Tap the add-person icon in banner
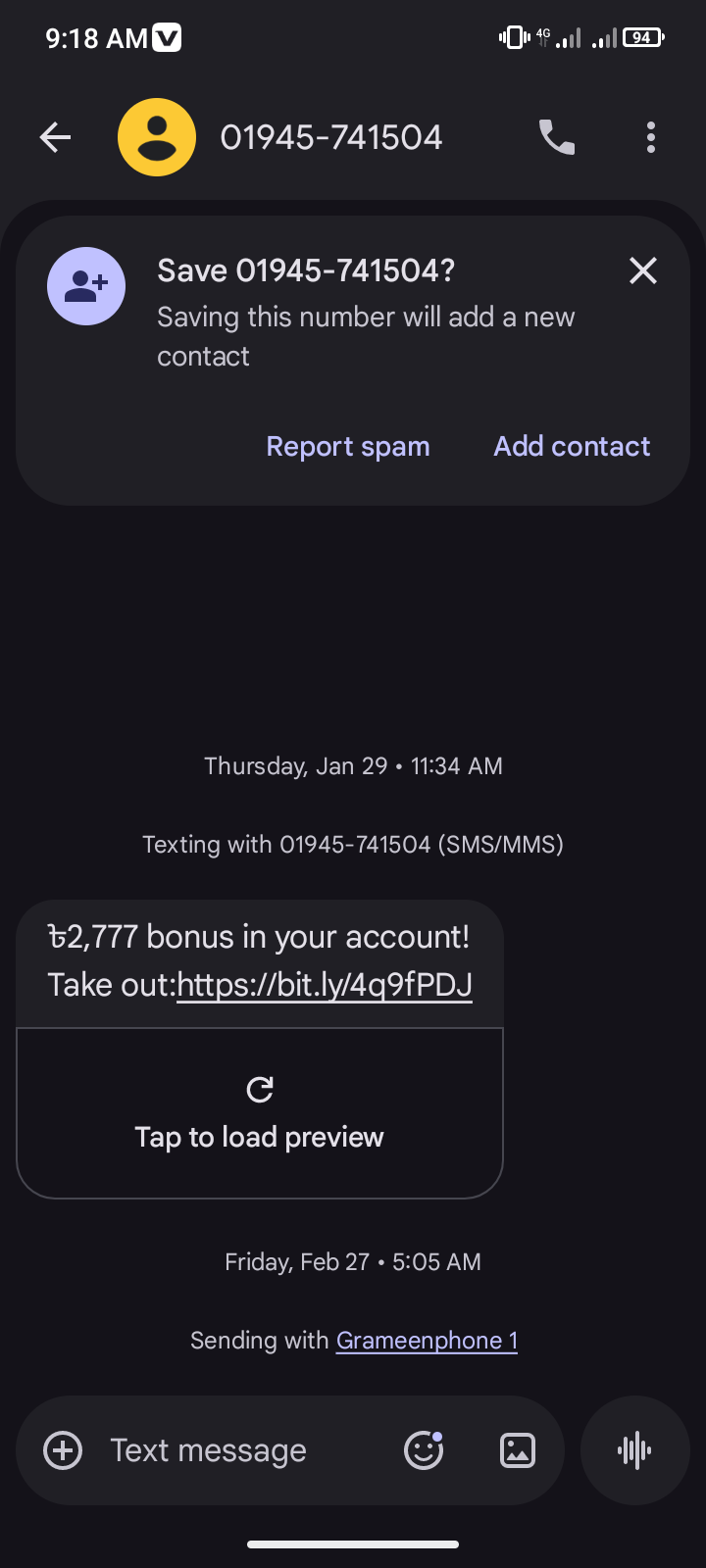The image size is (706, 1568). point(86,286)
